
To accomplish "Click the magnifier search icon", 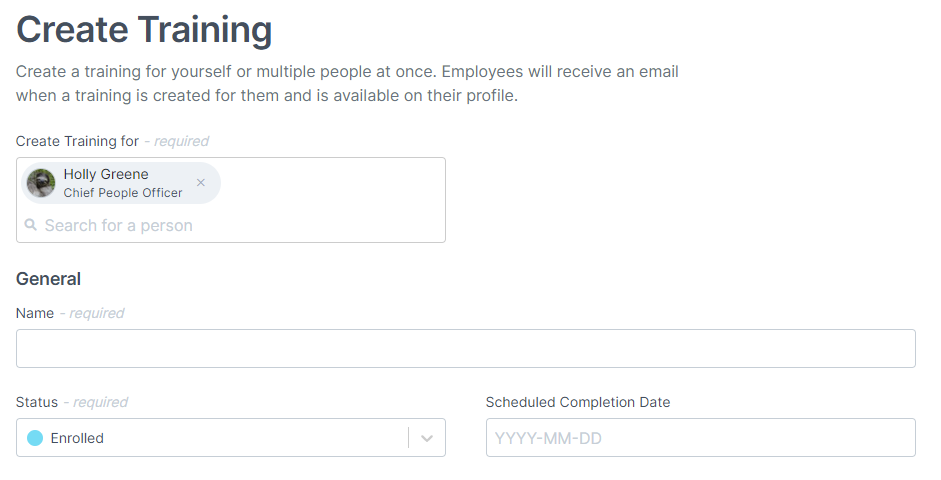I will [x=31, y=225].
